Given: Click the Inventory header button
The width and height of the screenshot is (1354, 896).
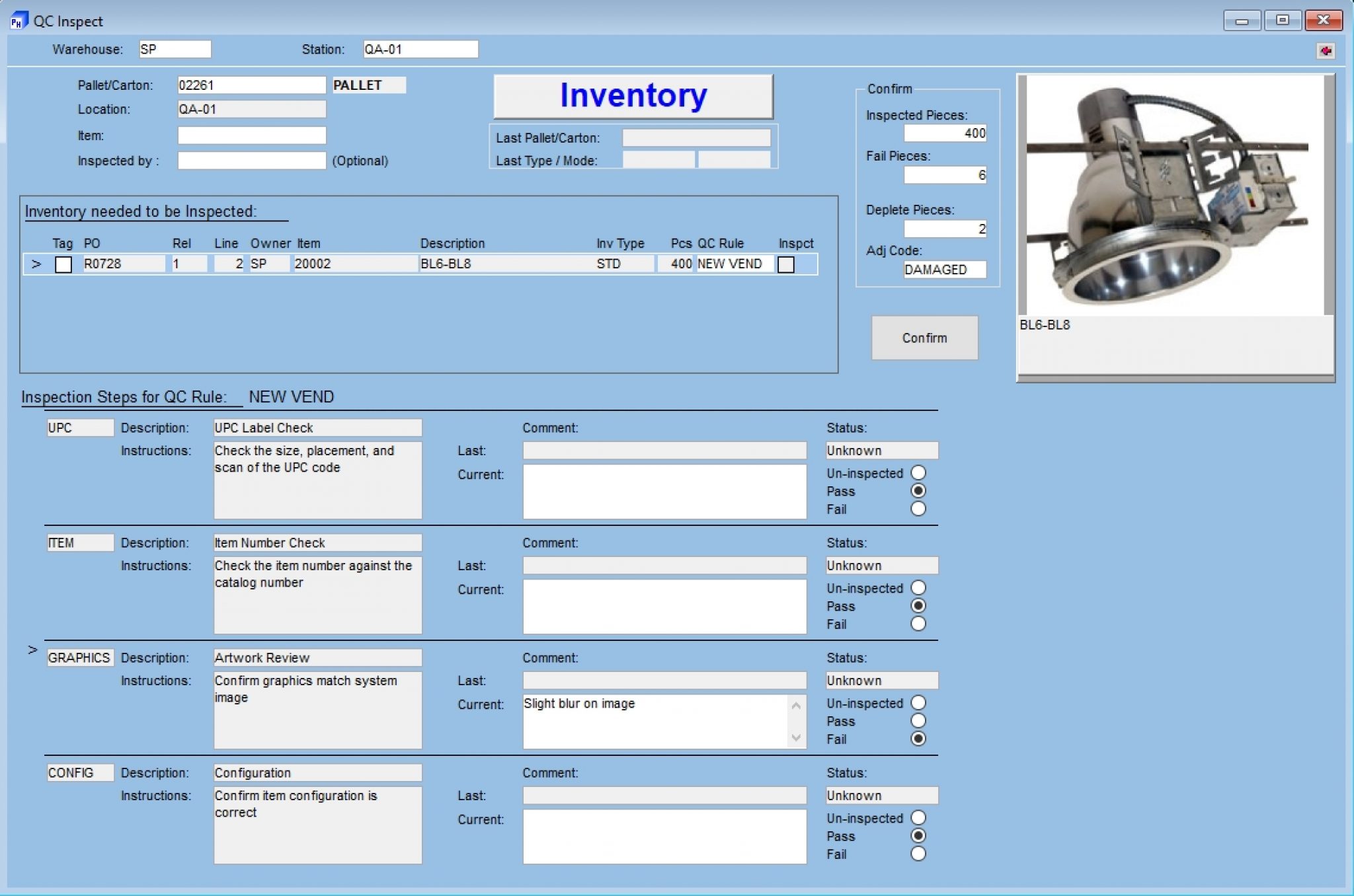Looking at the screenshot, I should click(x=632, y=96).
